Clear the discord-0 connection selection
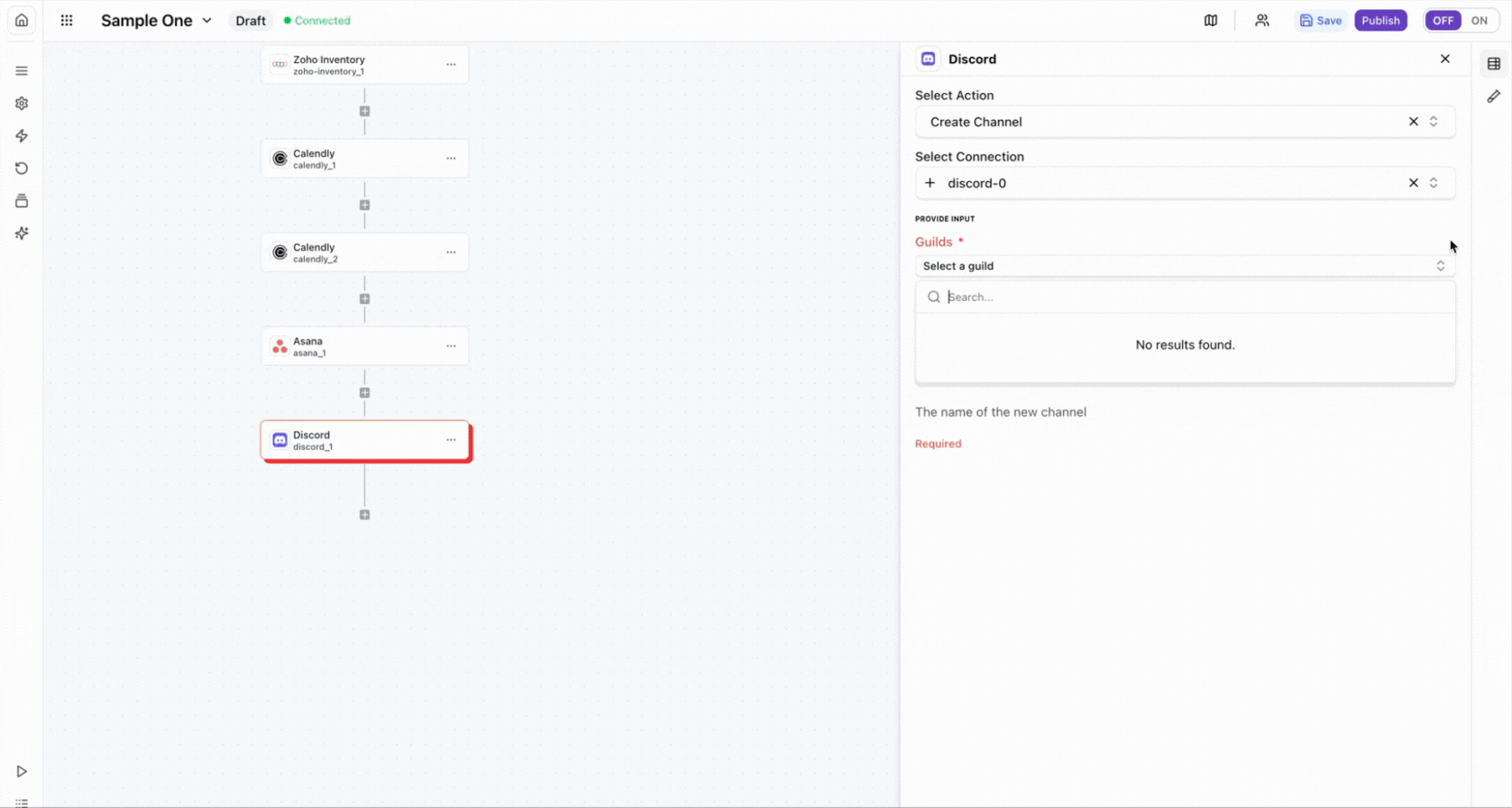The height and width of the screenshot is (808, 1512). click(1414, 183)
